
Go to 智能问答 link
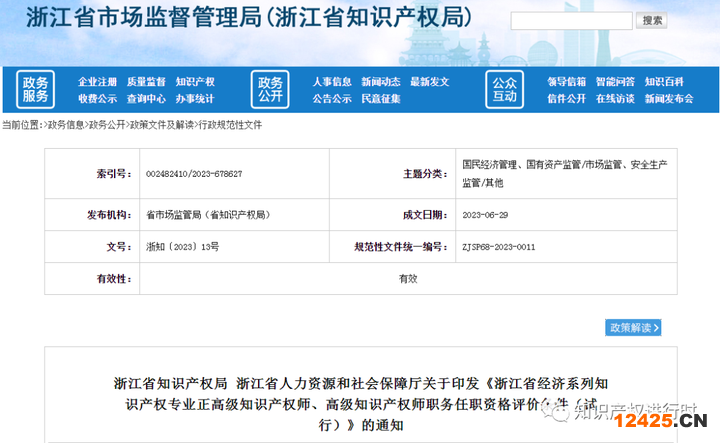(x=615, y=82)
